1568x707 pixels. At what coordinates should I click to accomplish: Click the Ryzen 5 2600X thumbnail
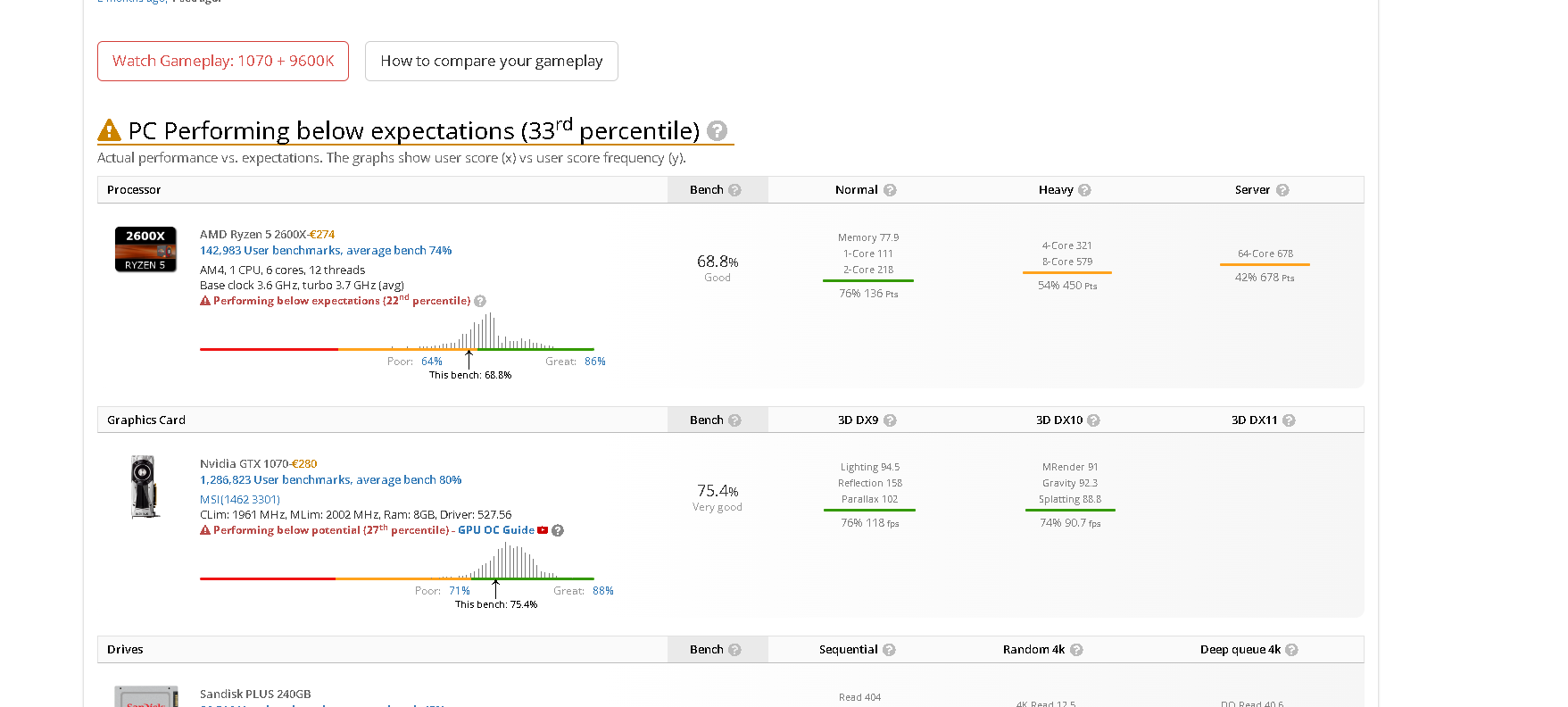click(x=145, y=249)
